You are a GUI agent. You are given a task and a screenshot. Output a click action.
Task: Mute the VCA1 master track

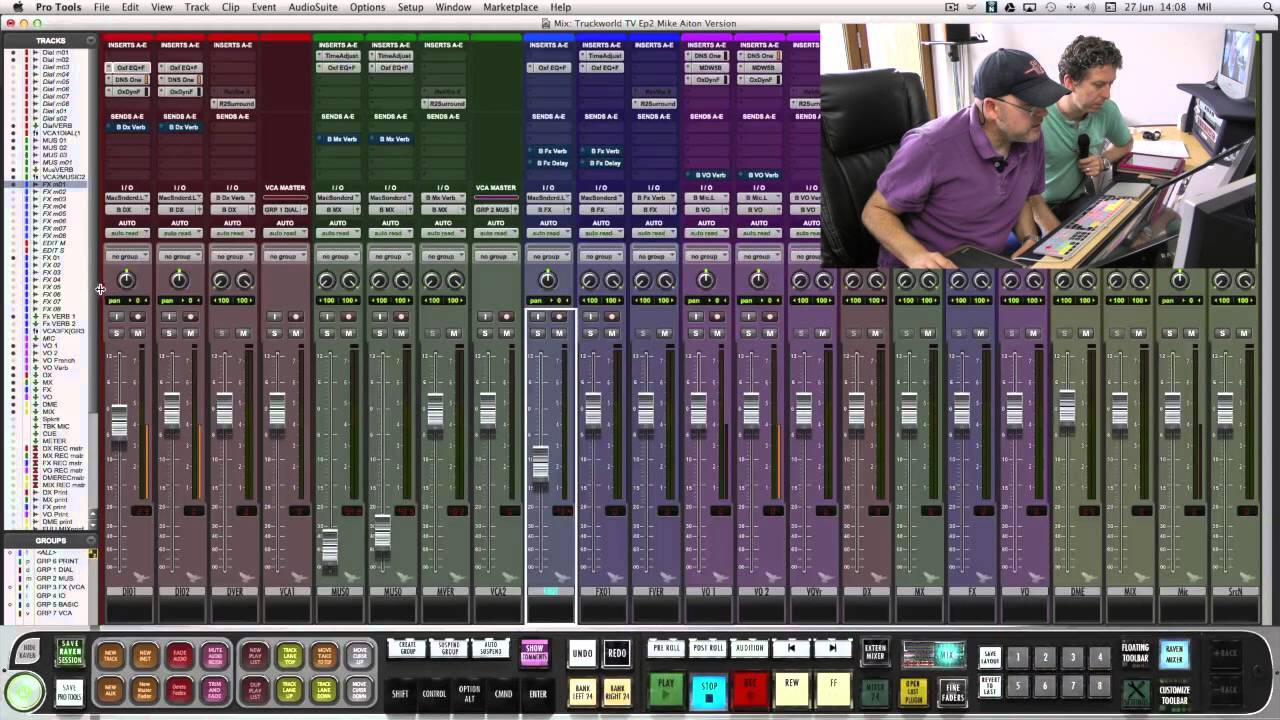click(x=295, y=333)
